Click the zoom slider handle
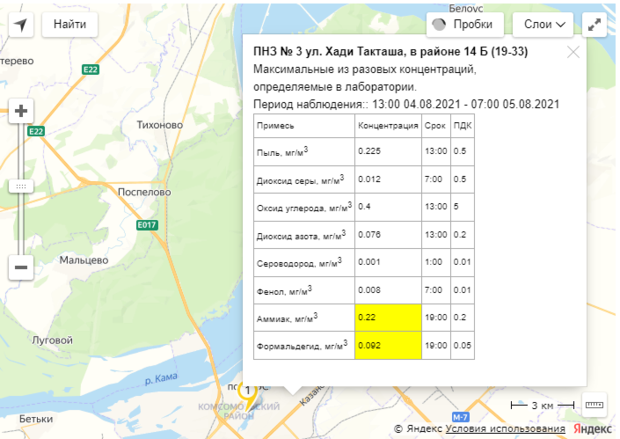This screenshot has height=439, width=620. pos(21,186)
